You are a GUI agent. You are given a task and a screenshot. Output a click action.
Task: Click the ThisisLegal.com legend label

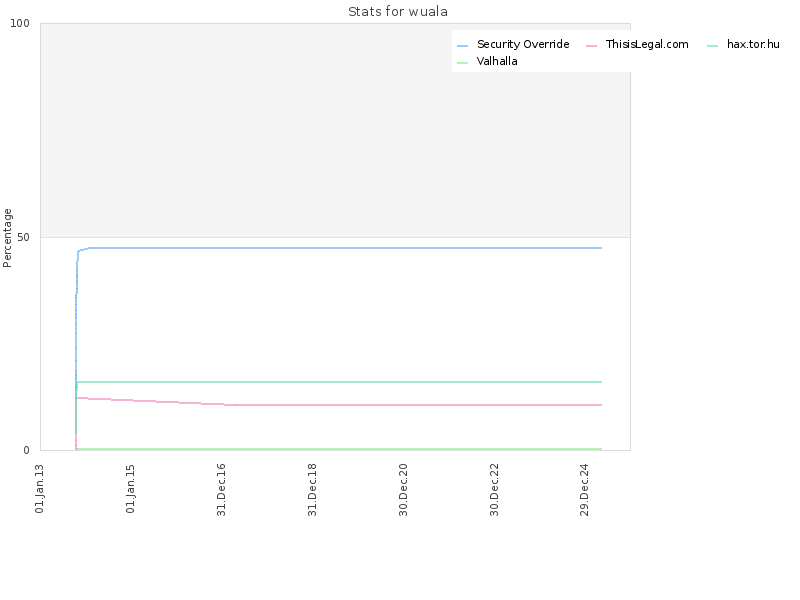pyautogui.click(x=647, y=44)
